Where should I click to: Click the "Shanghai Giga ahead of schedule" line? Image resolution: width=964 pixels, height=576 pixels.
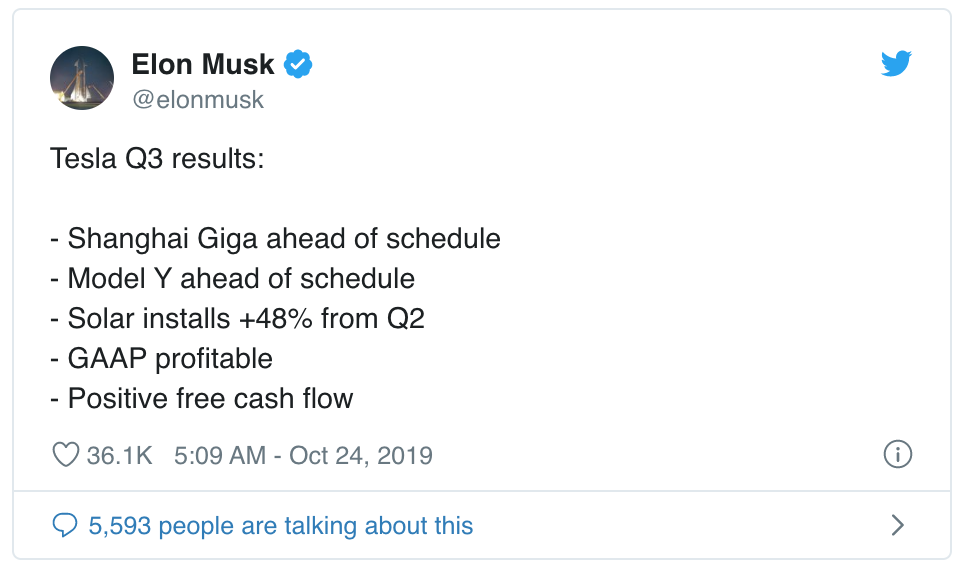pos(283,239)
